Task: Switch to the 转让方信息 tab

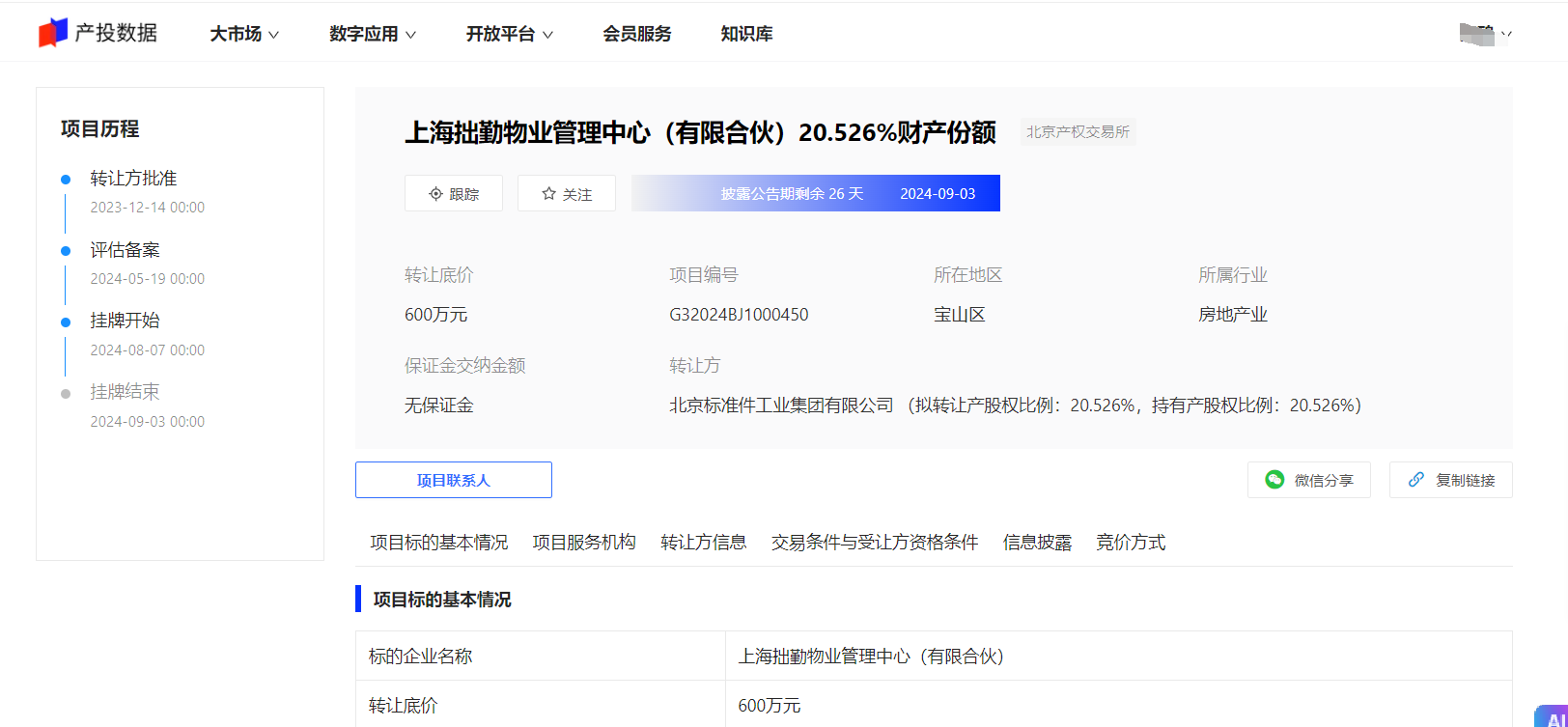Action: [x=704, y=543]
